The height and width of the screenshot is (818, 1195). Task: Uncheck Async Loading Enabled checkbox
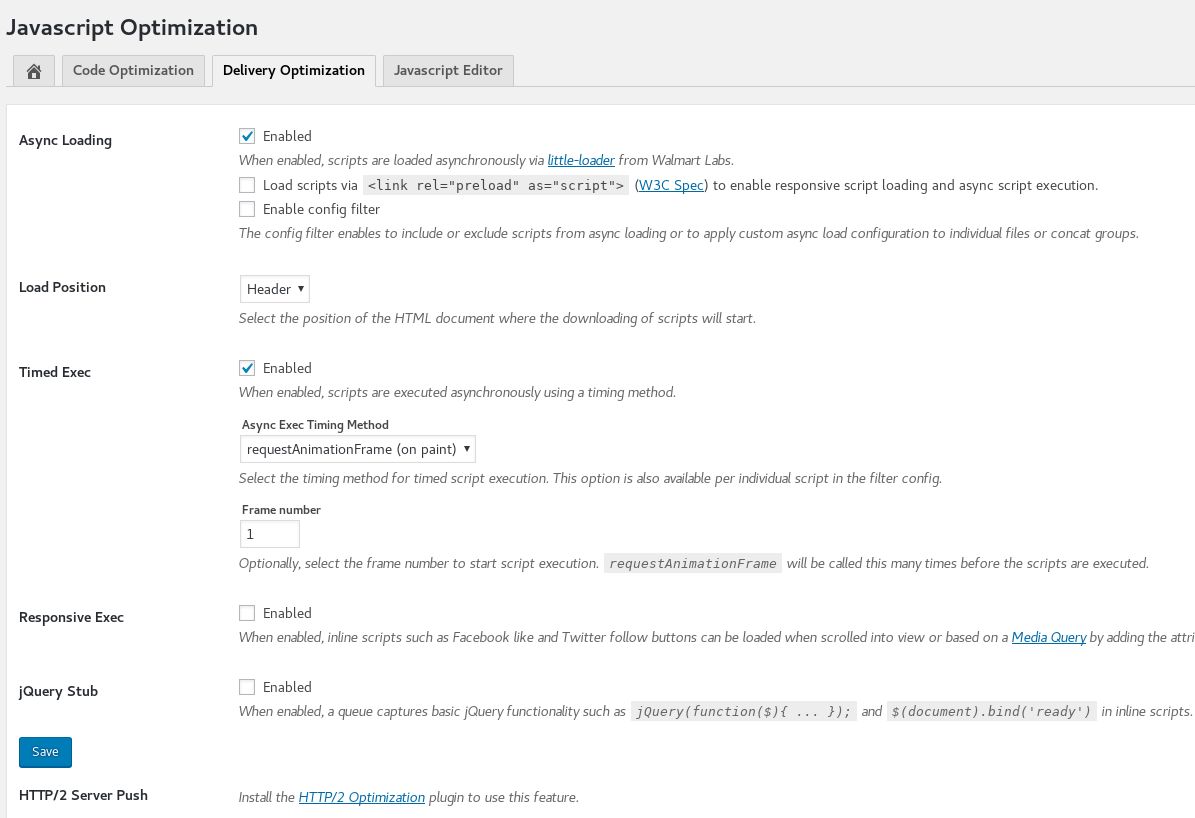pos(247,136)
